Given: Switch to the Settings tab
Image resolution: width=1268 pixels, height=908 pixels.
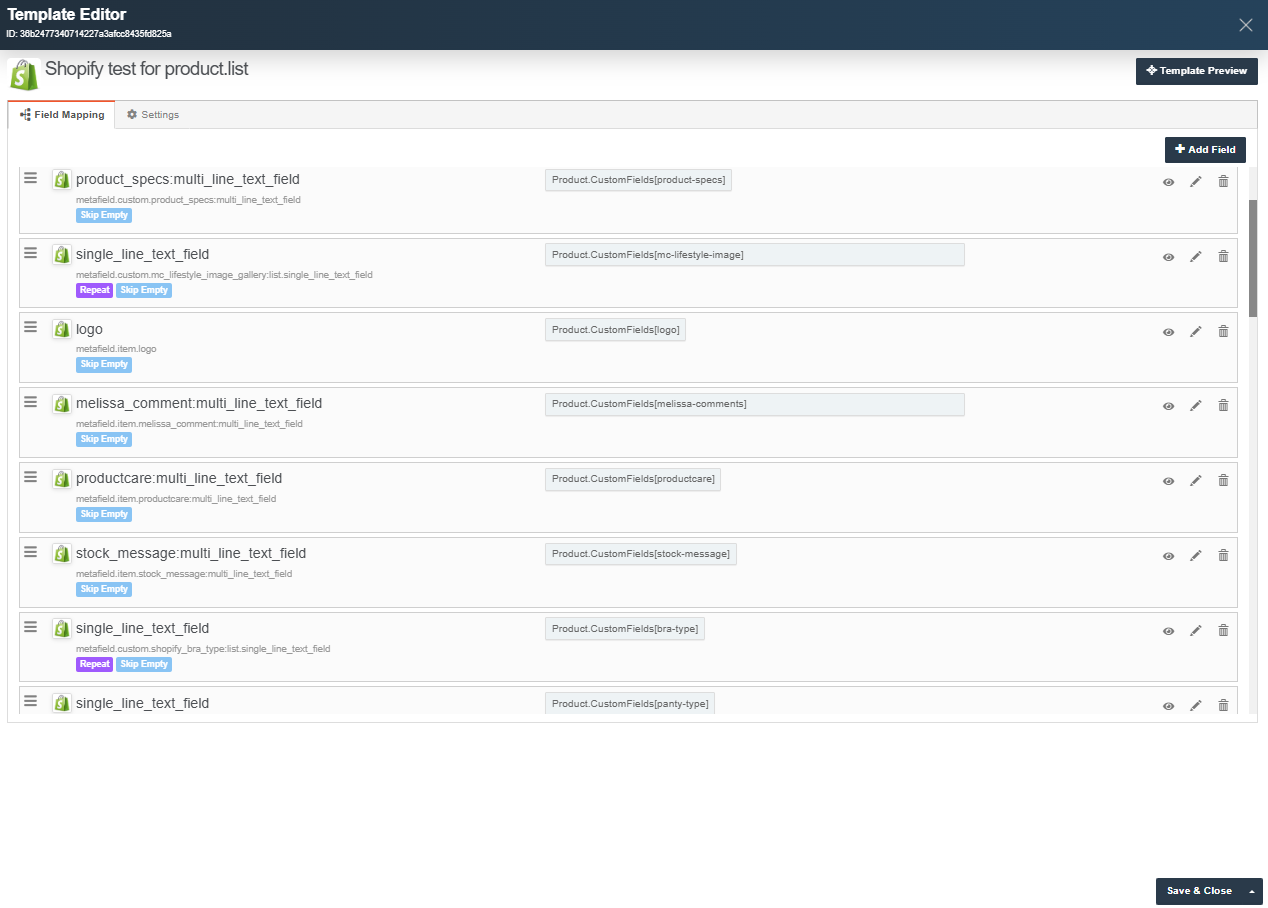Looking at the screenshot, I should 153,115.
